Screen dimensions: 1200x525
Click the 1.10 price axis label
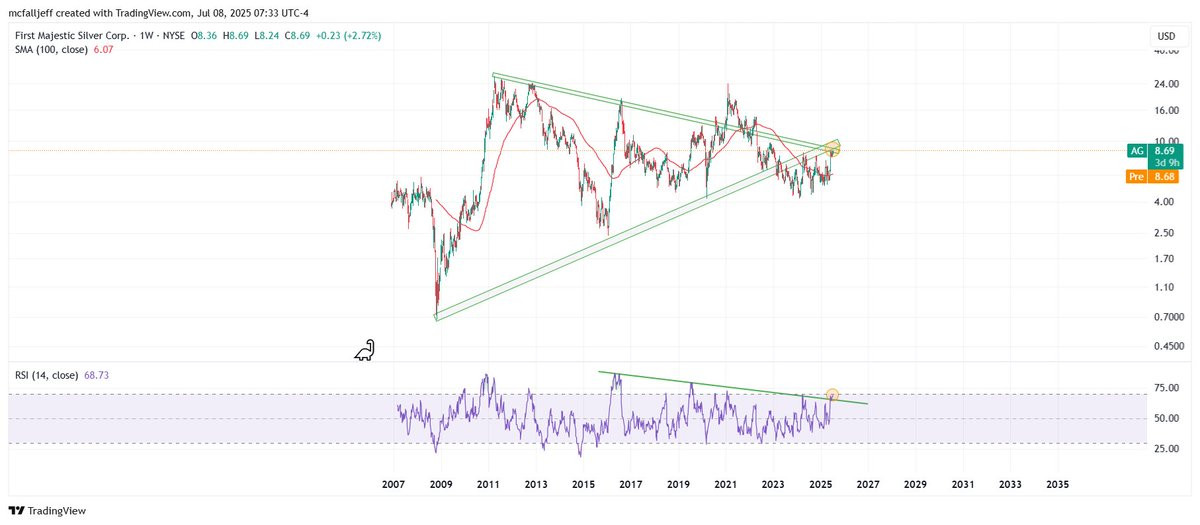tap(1164, 287)
